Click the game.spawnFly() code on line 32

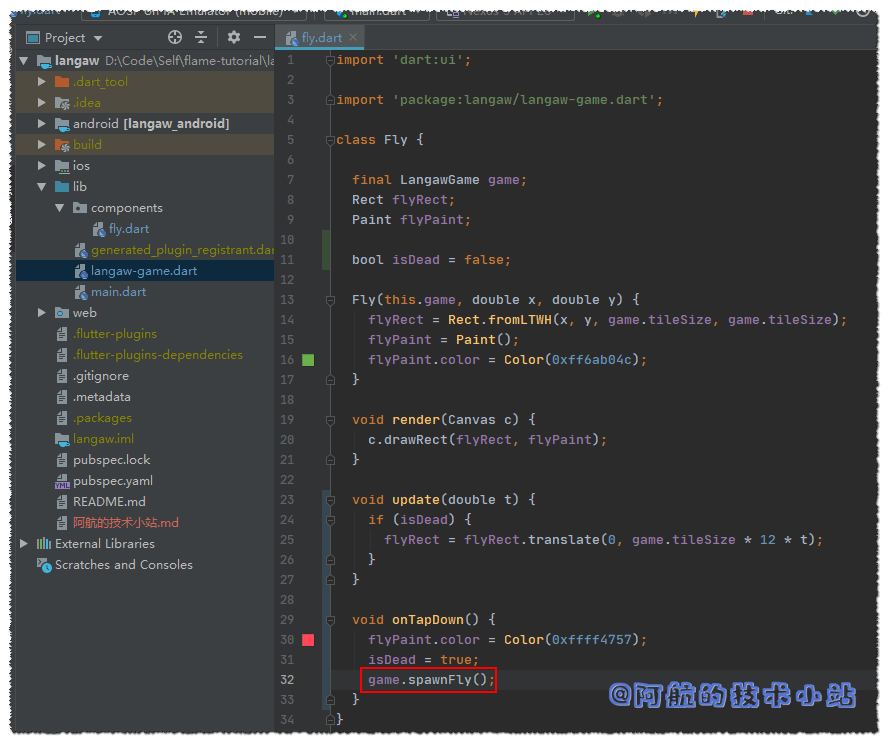click(x=431, y=680)
